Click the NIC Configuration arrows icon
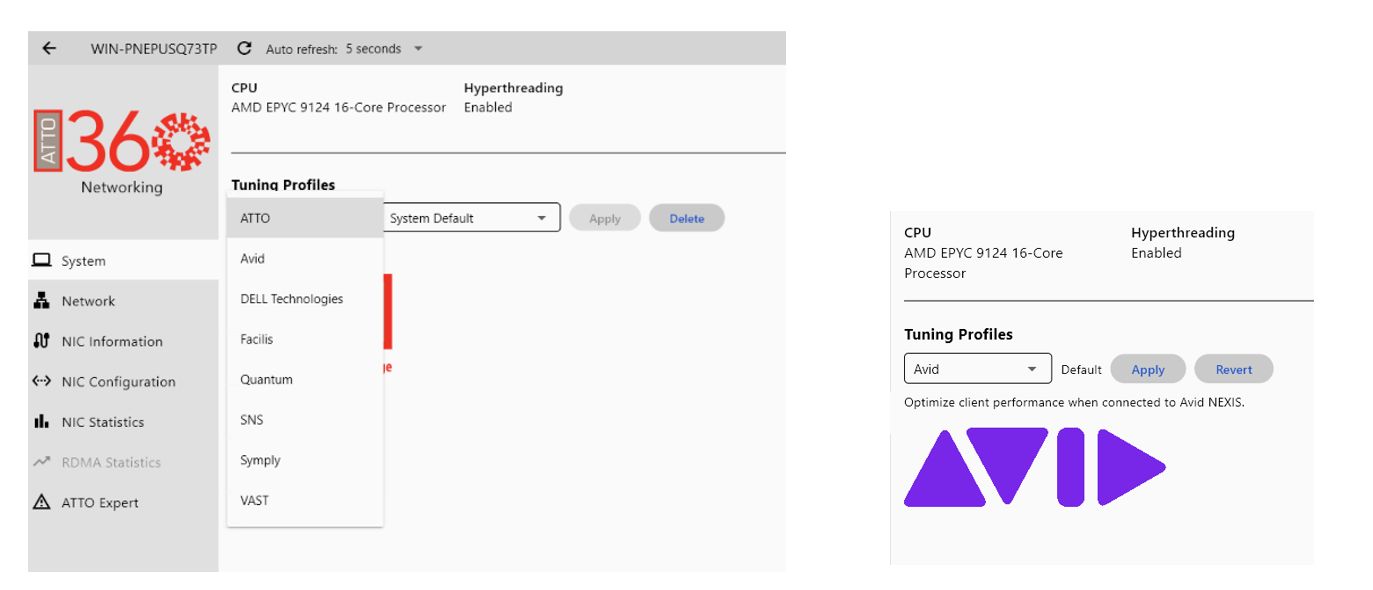1373x590 pixels. point(42,381)
